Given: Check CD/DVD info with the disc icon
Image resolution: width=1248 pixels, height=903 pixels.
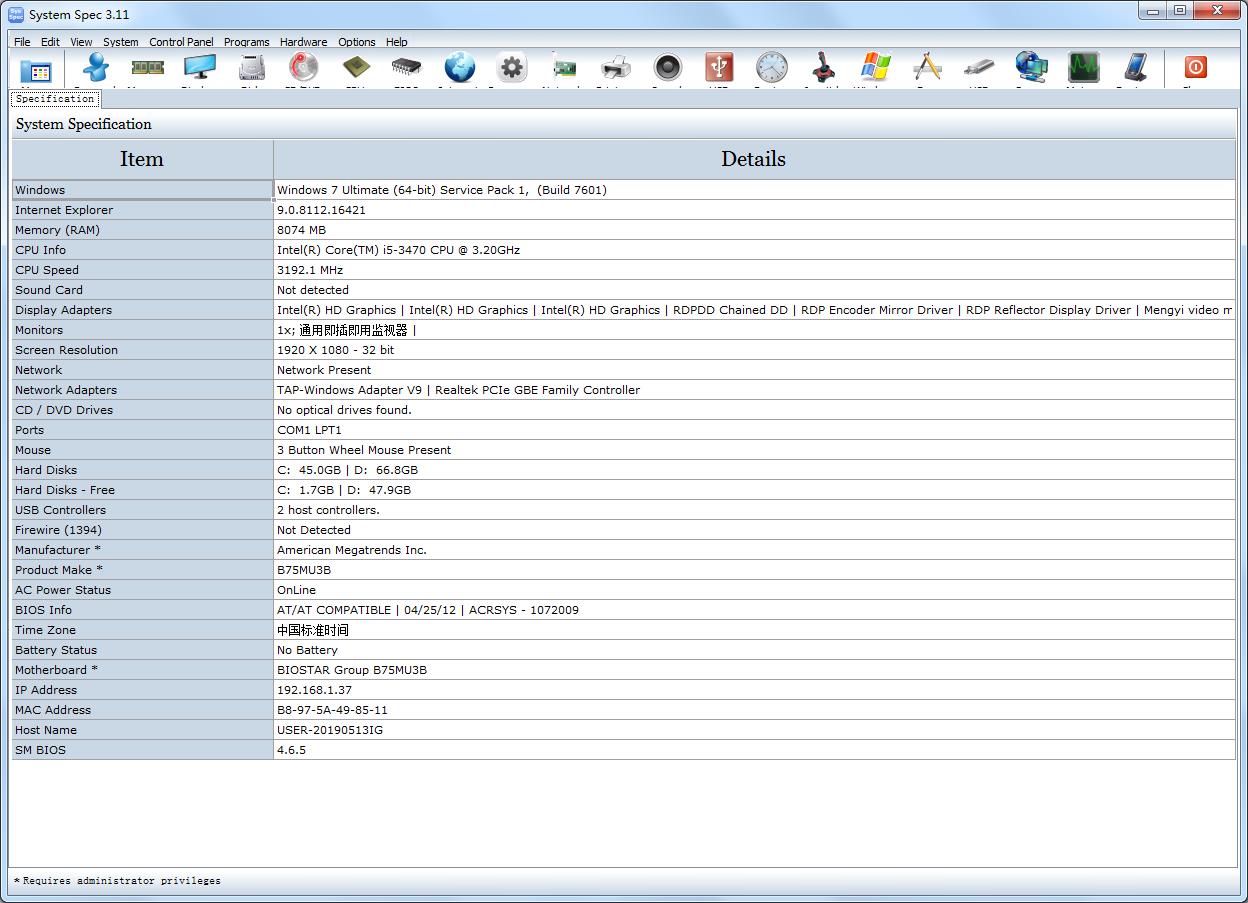Looking at the screenshot, I should (x=303, y=68).
